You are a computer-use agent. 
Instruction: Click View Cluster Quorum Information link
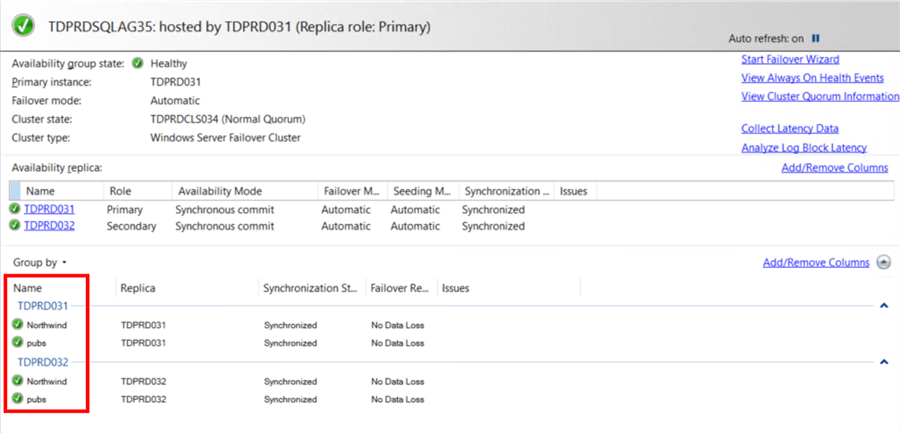pos(820,97)
